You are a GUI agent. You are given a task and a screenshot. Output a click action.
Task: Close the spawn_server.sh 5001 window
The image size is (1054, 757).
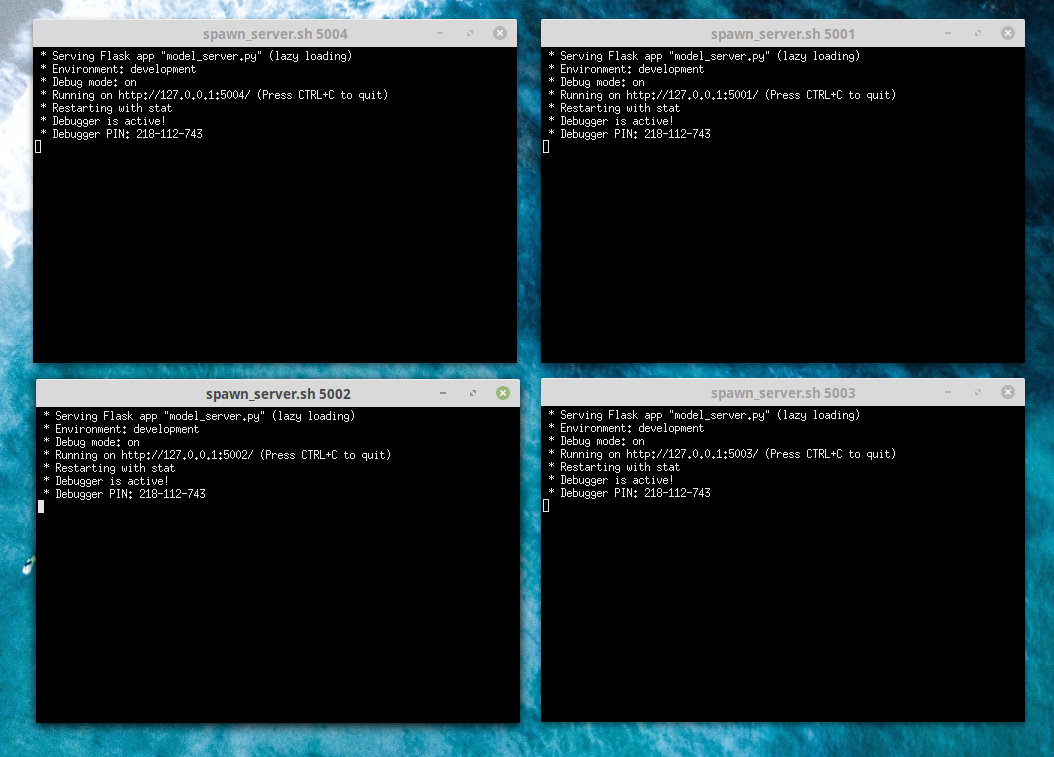point(1007,32)
